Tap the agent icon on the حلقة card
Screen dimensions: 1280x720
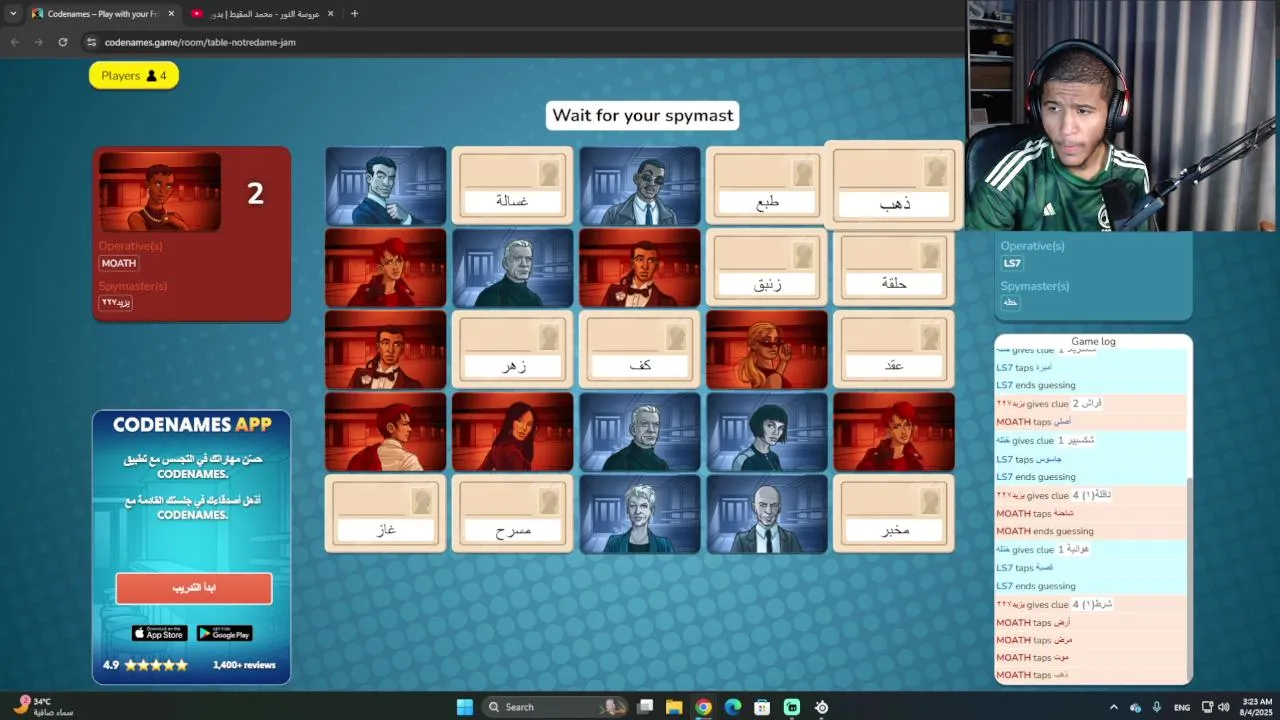tap(930, 256)
